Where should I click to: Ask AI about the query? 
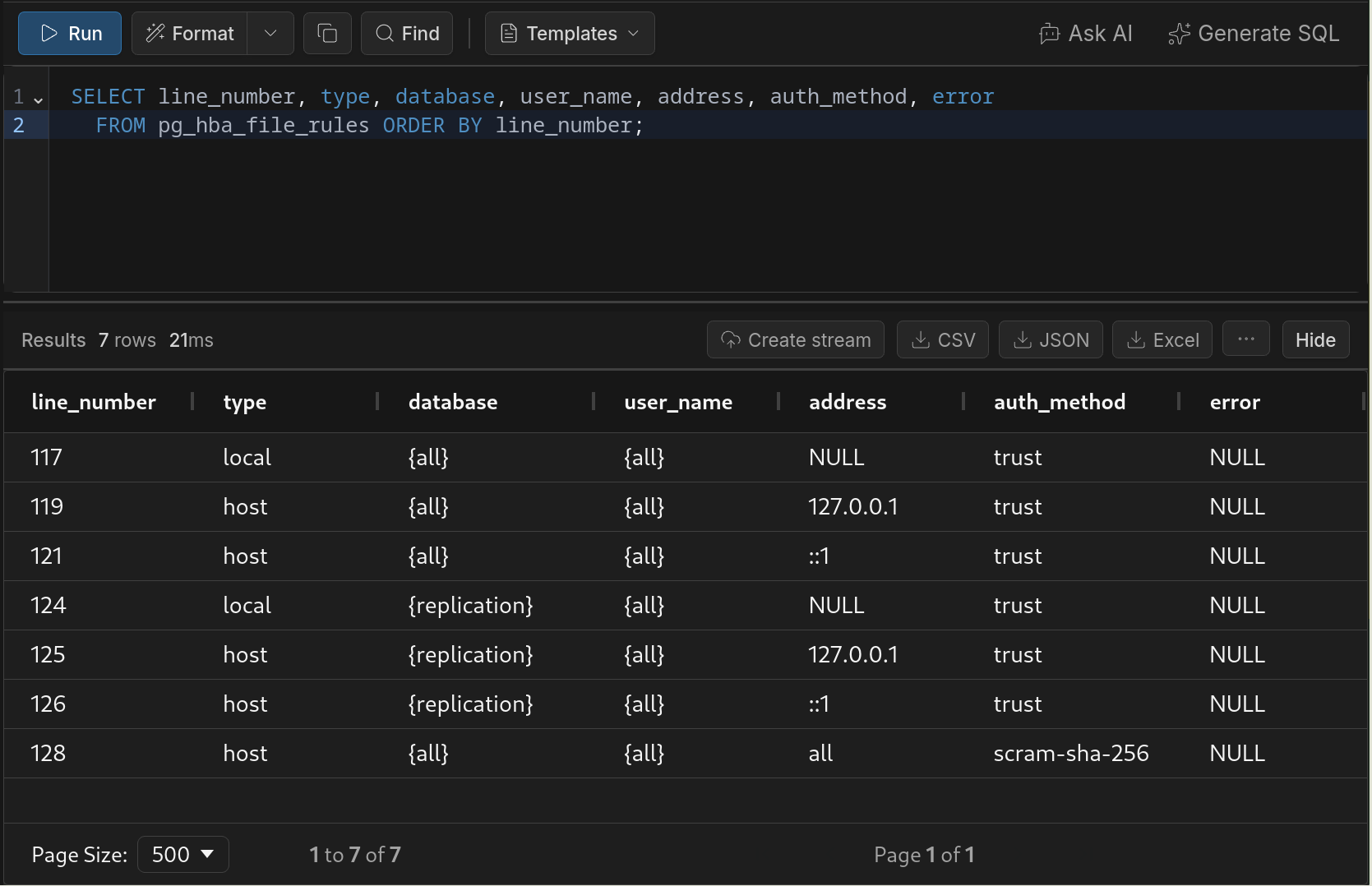click(1086, 34)
